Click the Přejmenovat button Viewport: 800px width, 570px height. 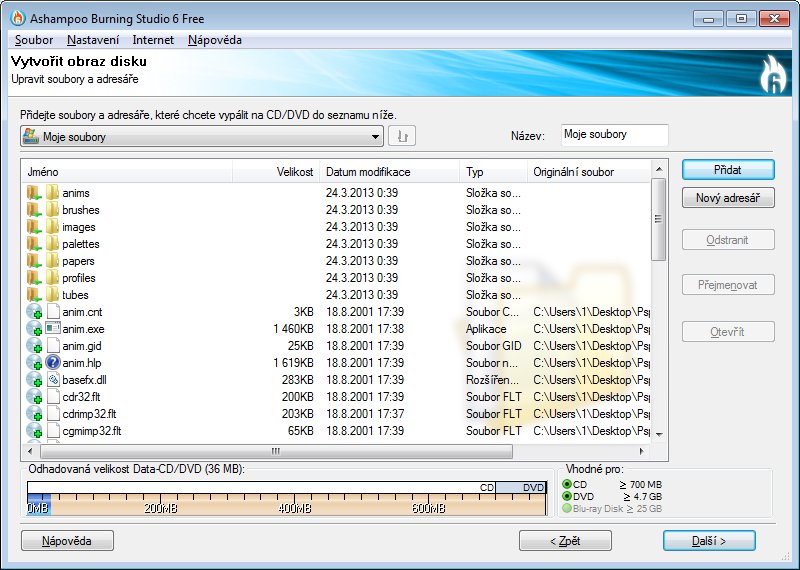point(728,285)
